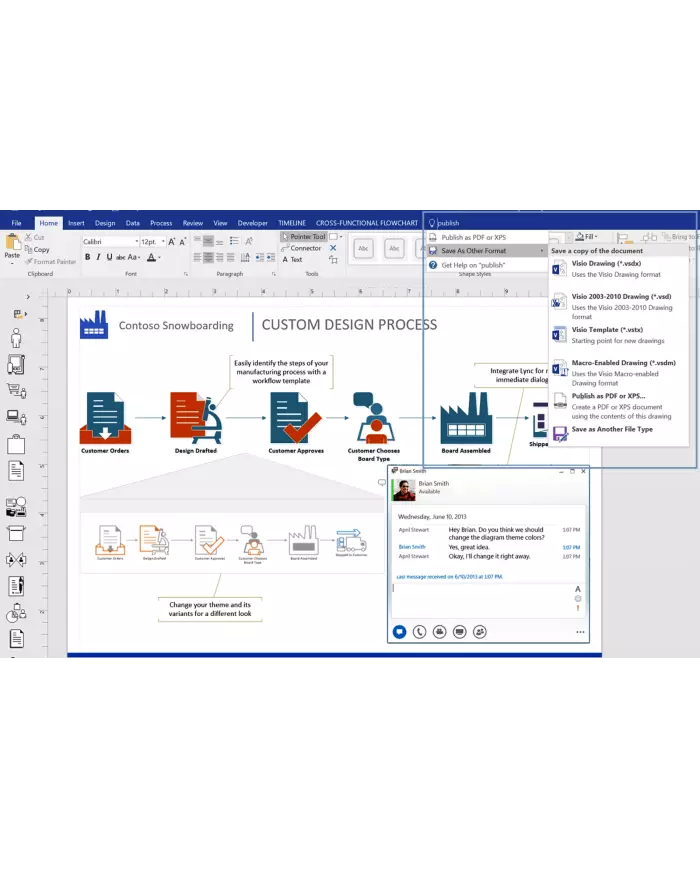Click the Customer Approves shape in diagram

pyautogui.click(x=296, y=417)
